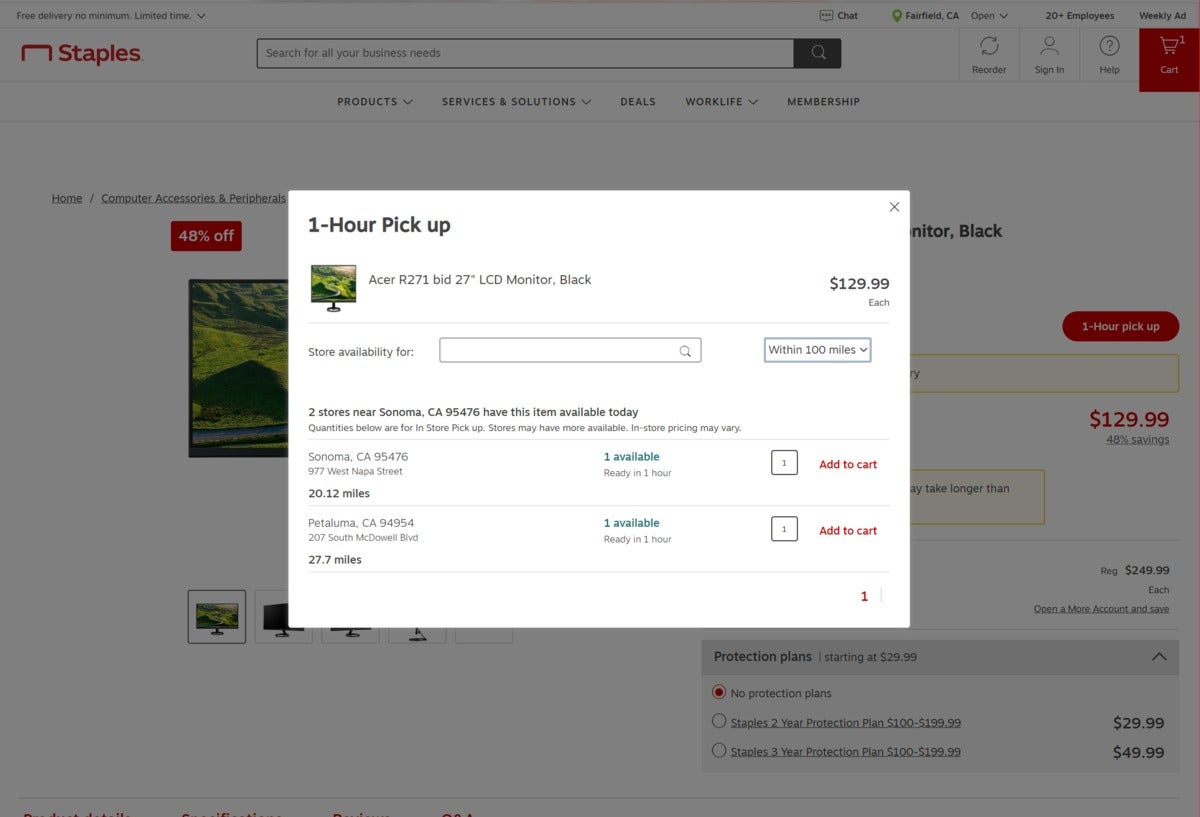
Task: Click the 20+ Employees link
Action: [x=1080, y=16]
